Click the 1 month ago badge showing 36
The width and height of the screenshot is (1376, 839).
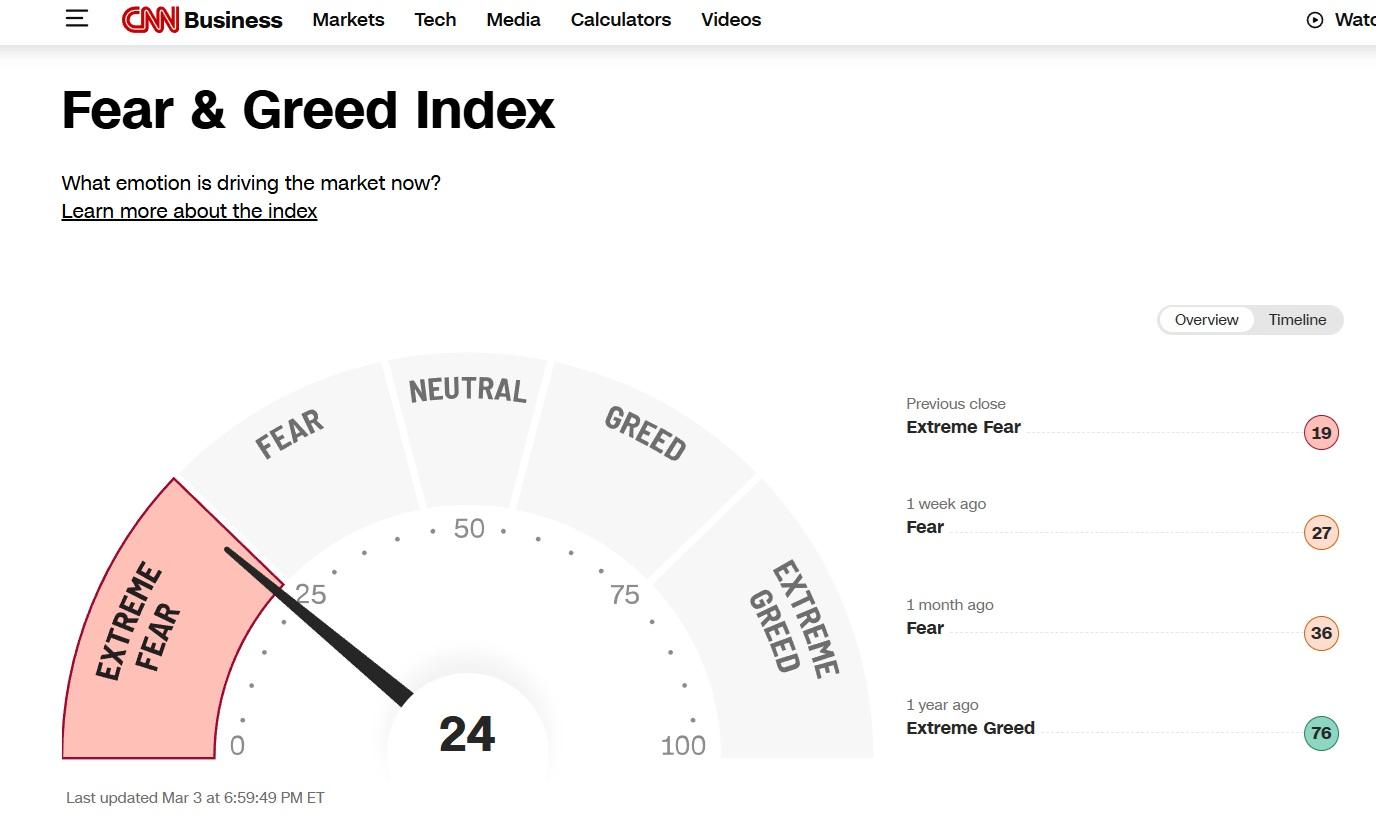pos(1321,633)
